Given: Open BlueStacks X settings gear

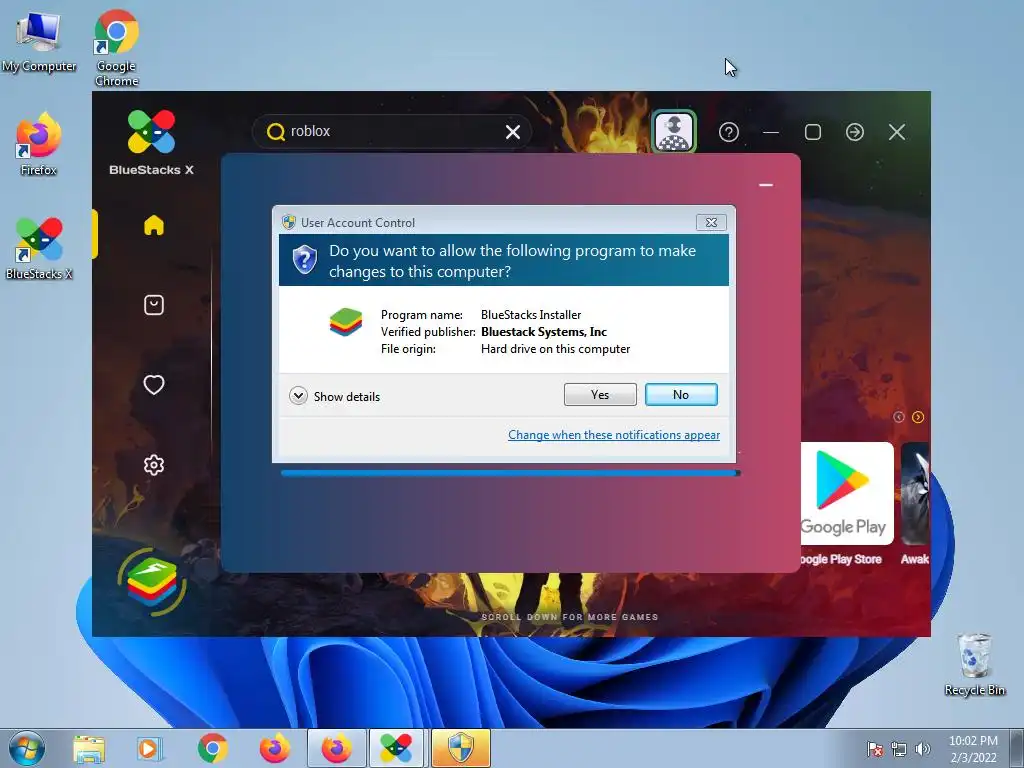Looking at the screenshot, I should click(x=153, y=465).
